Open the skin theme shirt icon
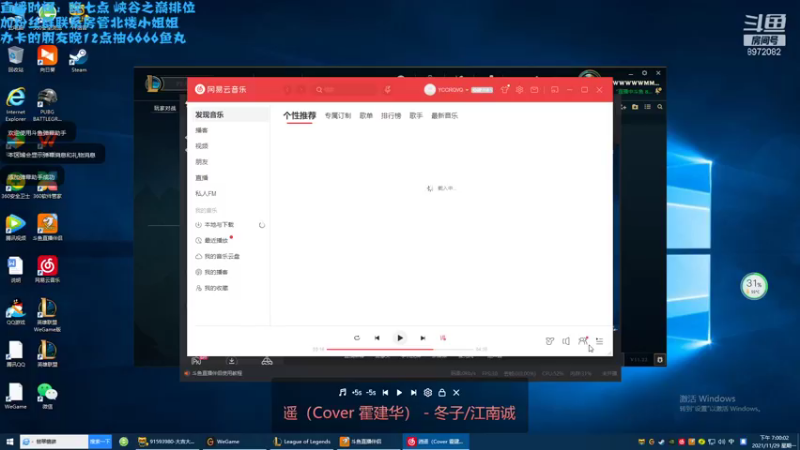800x450 pixels. [505, 90]
